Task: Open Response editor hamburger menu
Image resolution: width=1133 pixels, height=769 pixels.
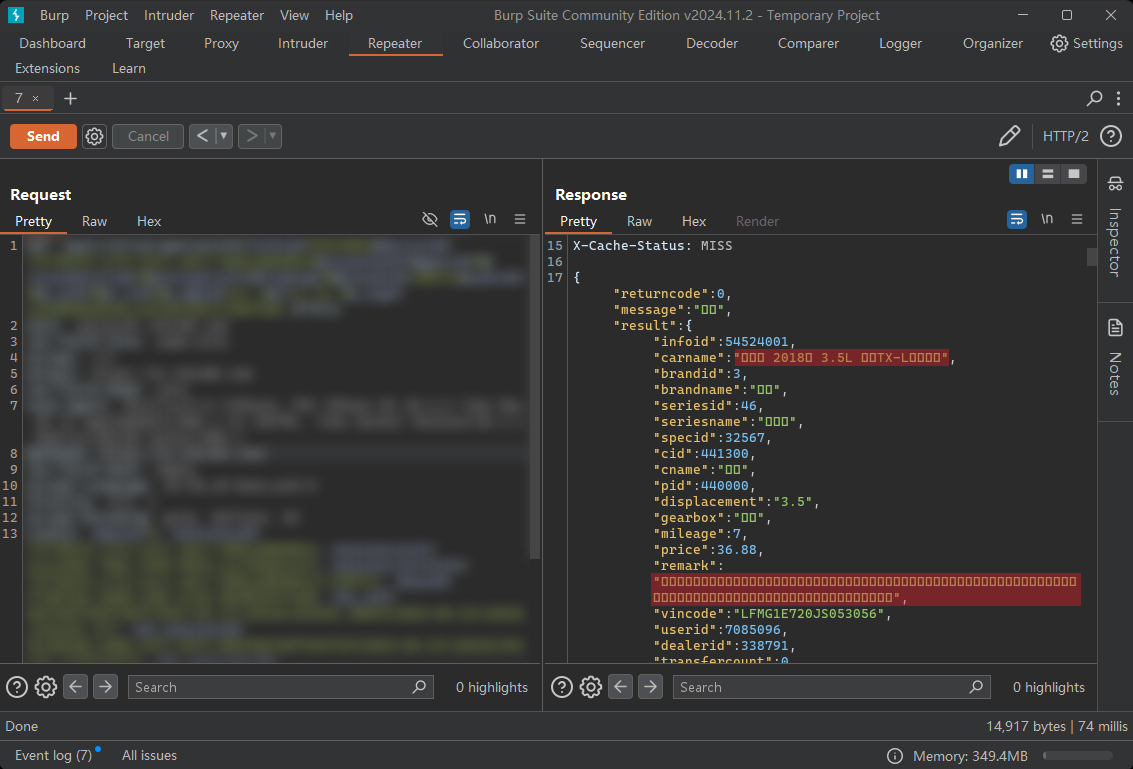Action: [1077, 219]
